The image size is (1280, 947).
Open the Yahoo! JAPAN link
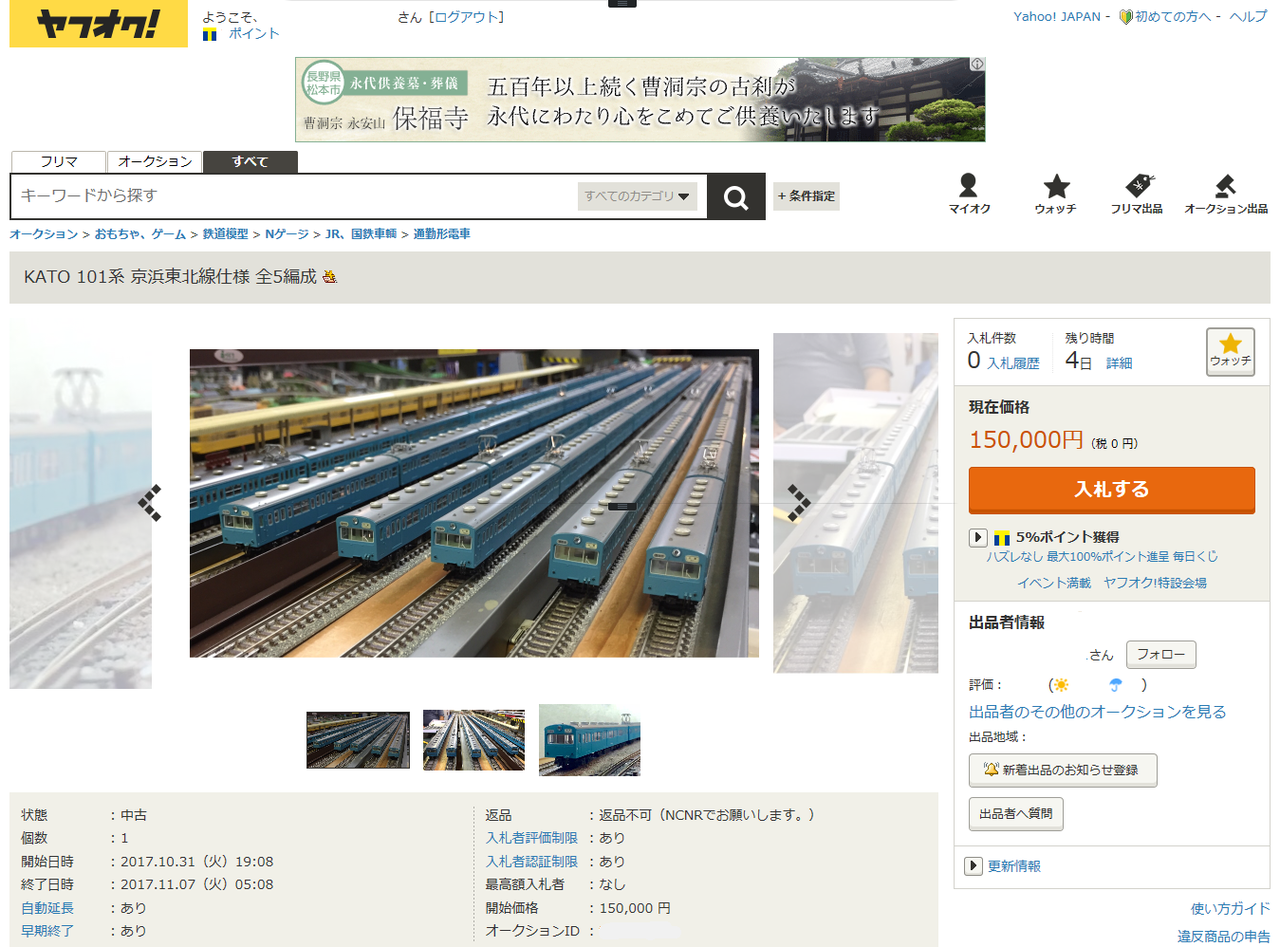tap(1057, 17)
